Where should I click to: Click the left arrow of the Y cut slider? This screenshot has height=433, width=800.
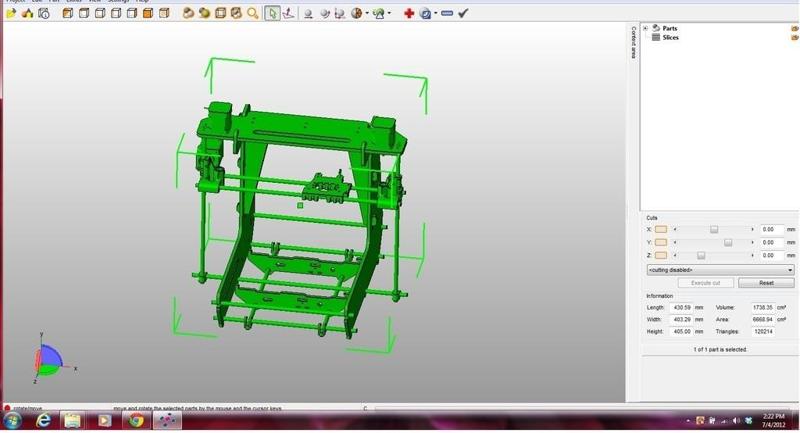pos(675,243)
